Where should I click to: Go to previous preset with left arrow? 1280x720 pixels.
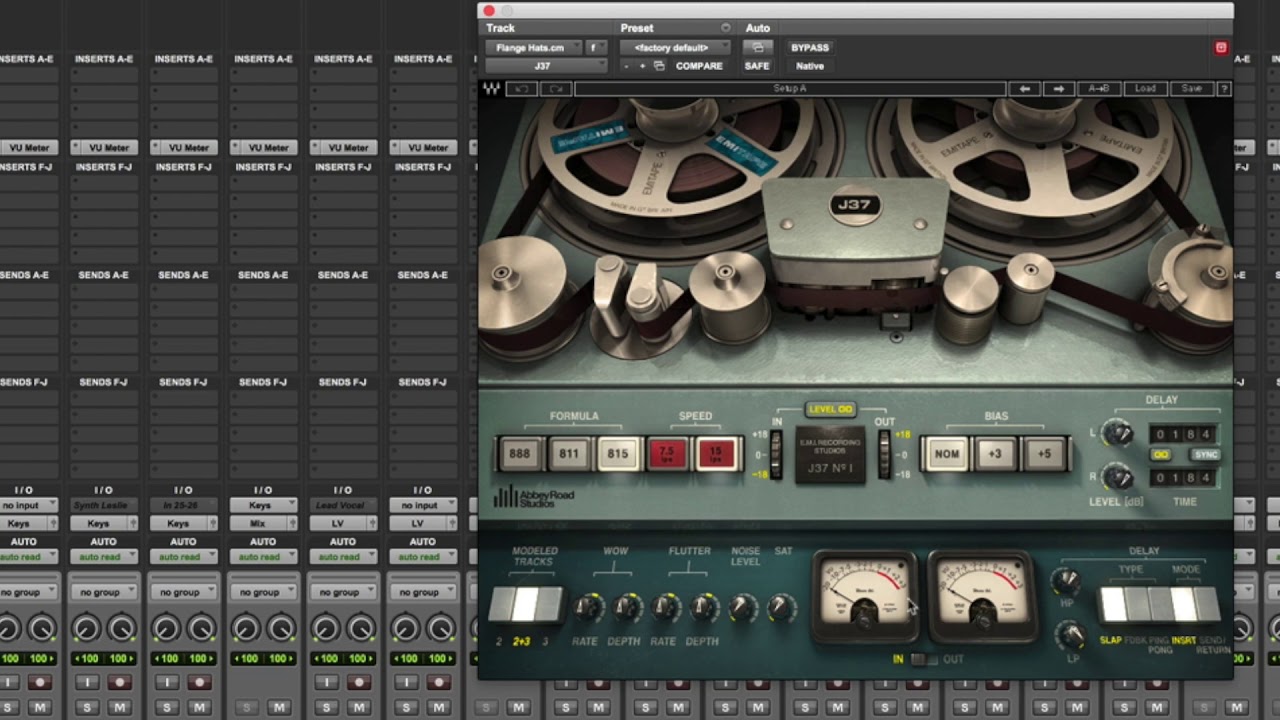1025,89
